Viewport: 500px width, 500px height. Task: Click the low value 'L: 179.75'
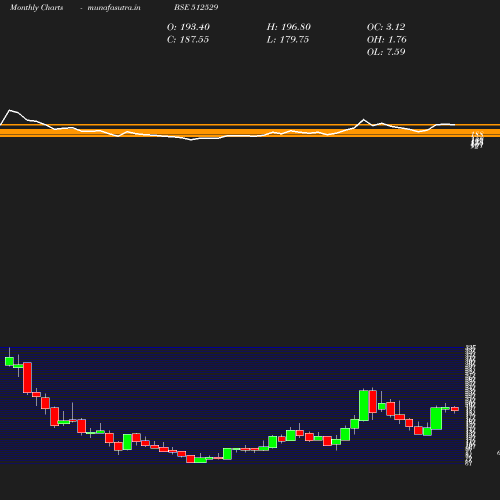[x=288, y=40]
